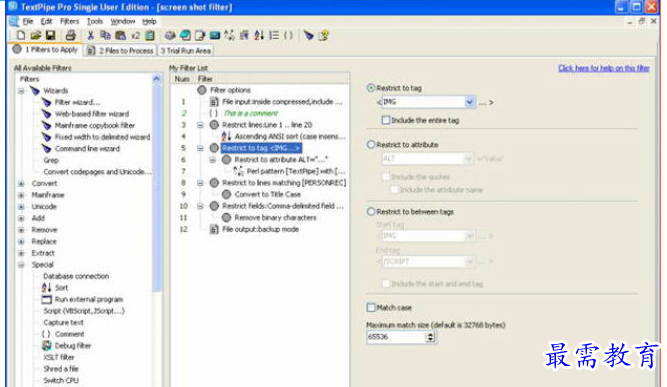The height and width of the screenshot is (387, 667).
Task: Click the Cut scissors icon
Action: coord(90,35)
